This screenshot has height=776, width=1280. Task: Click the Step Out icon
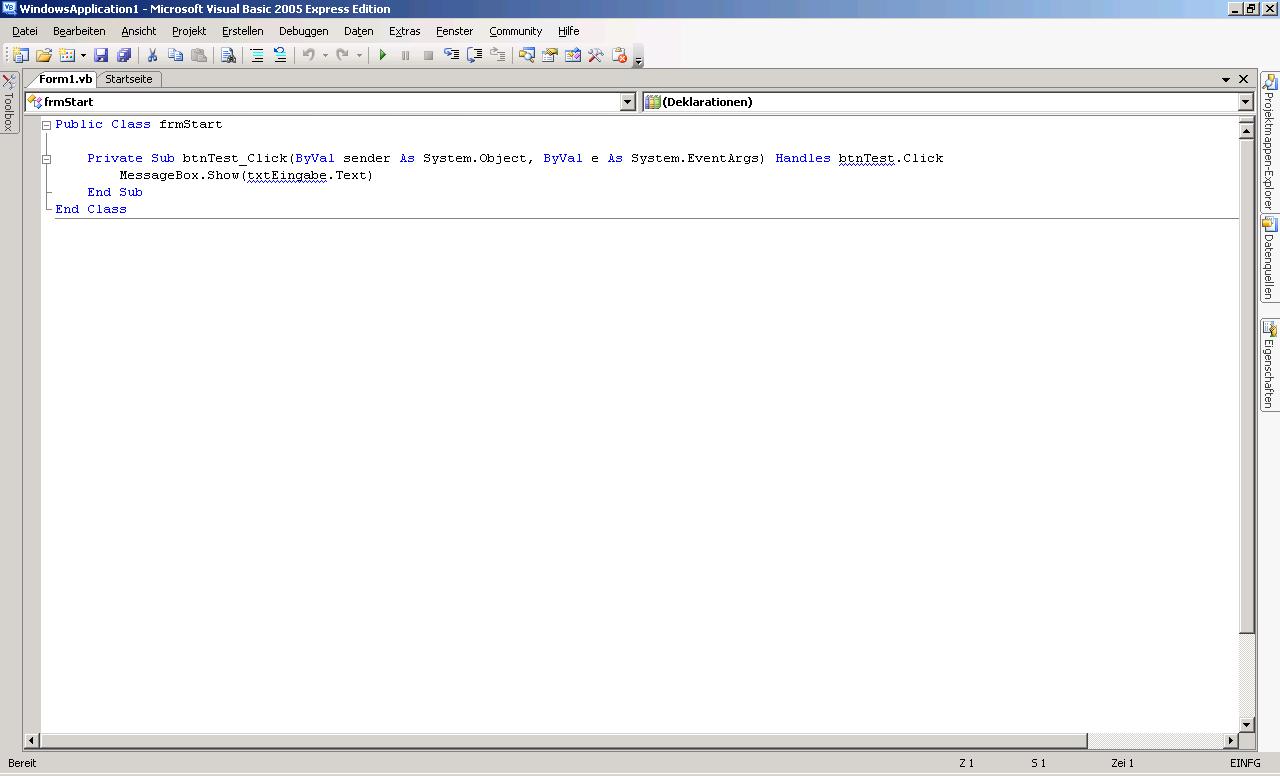497,56
